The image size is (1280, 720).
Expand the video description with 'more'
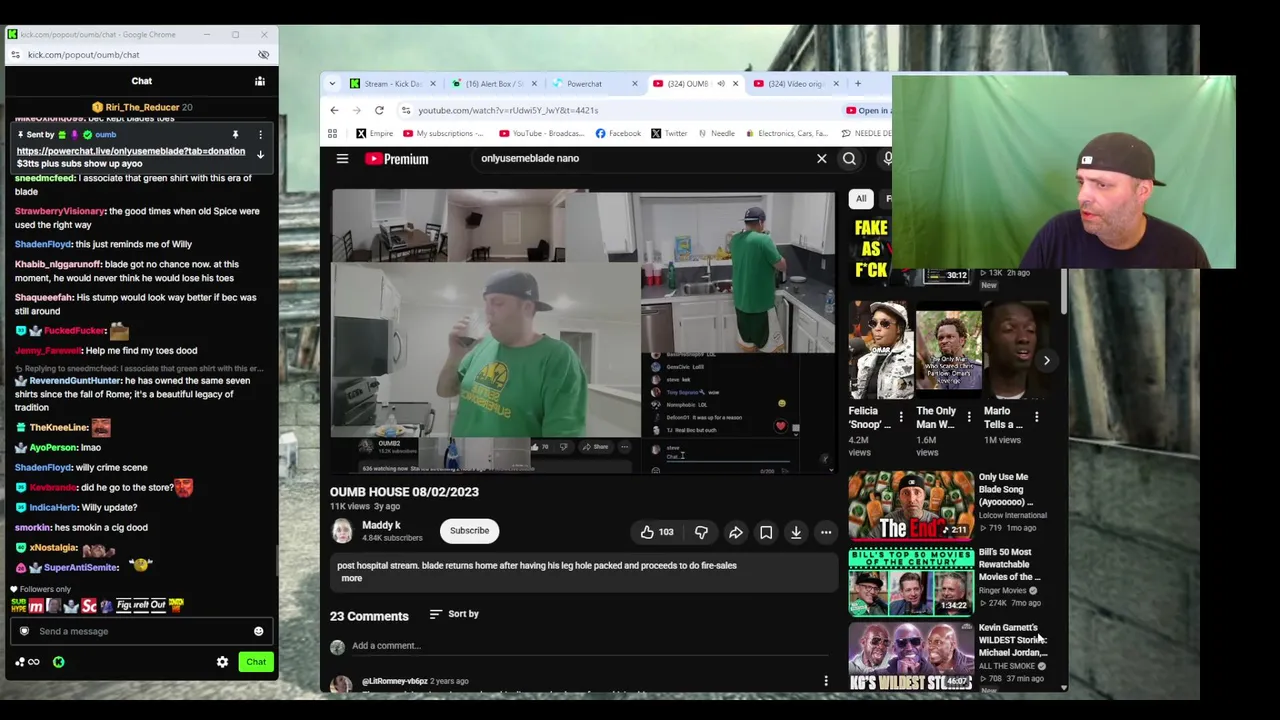click(351, 578)
